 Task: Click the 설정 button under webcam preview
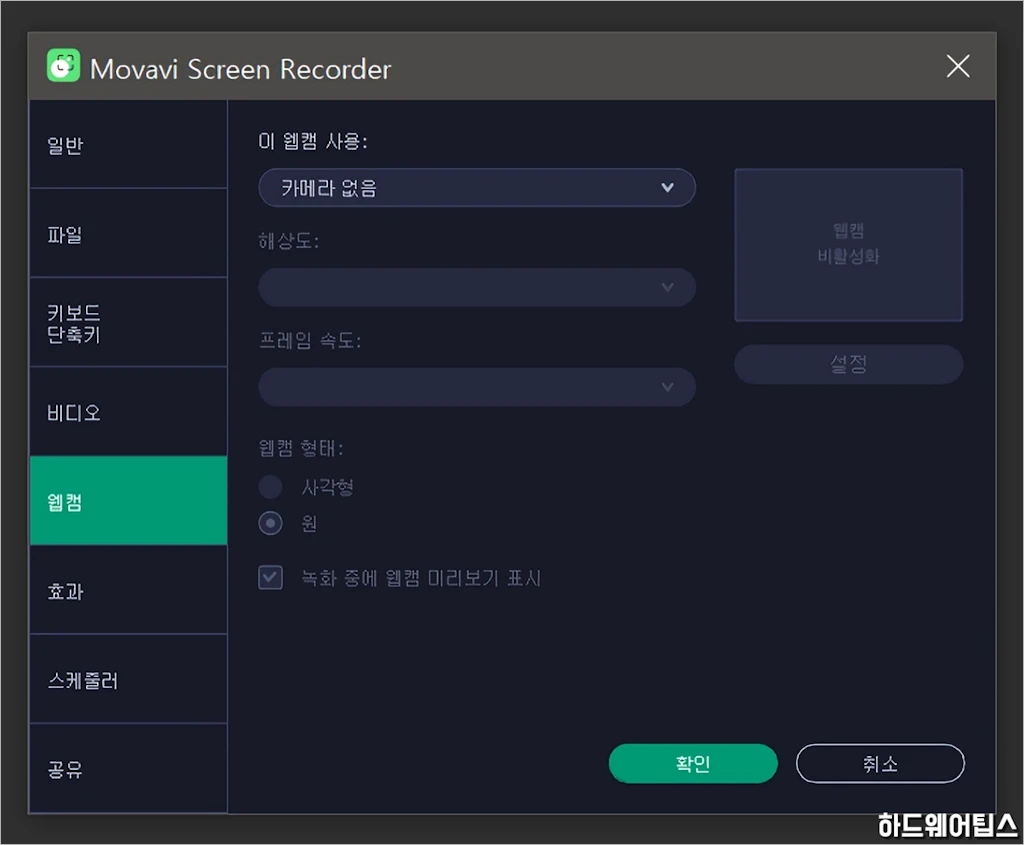coord(848,365)
